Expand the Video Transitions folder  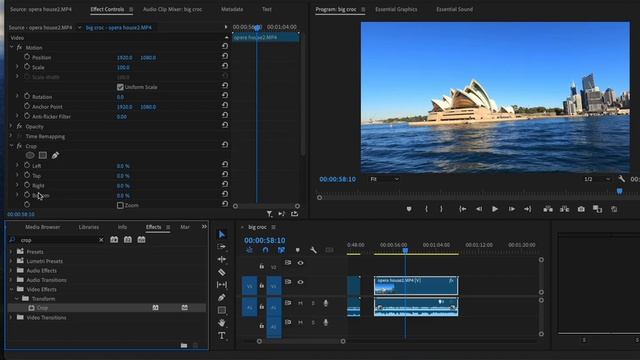[11, 317]
